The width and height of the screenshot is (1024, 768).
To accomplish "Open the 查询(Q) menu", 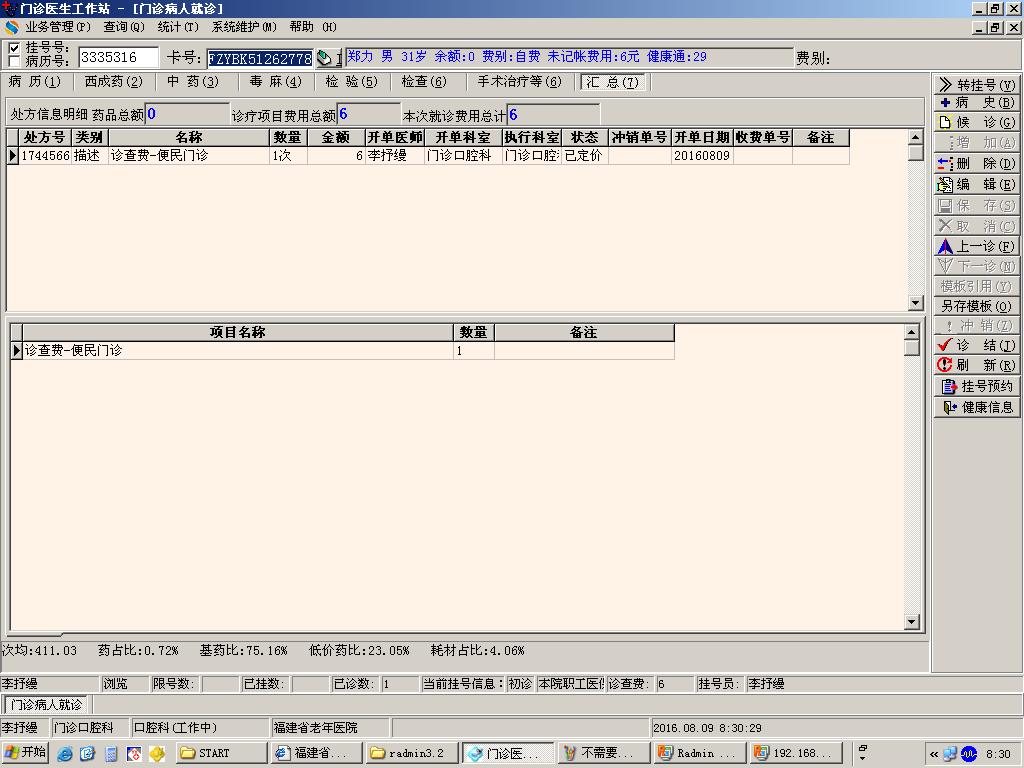I will 123,27.
